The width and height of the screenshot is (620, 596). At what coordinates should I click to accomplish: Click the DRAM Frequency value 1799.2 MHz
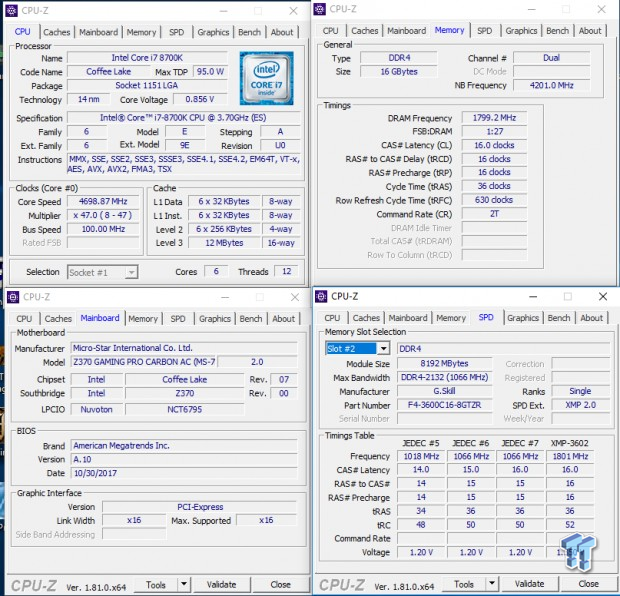click(x=494, y=118)
